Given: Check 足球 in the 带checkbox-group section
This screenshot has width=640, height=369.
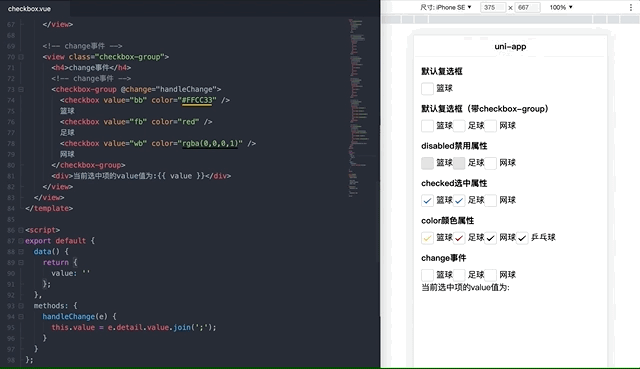Looking at the screenshot, I should click(459, 126).
